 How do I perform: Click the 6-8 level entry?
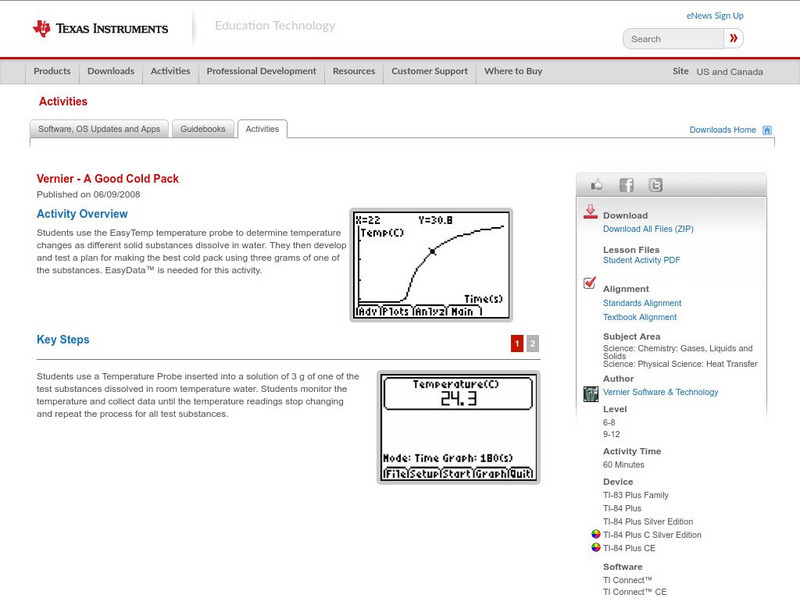coord(609,422)
